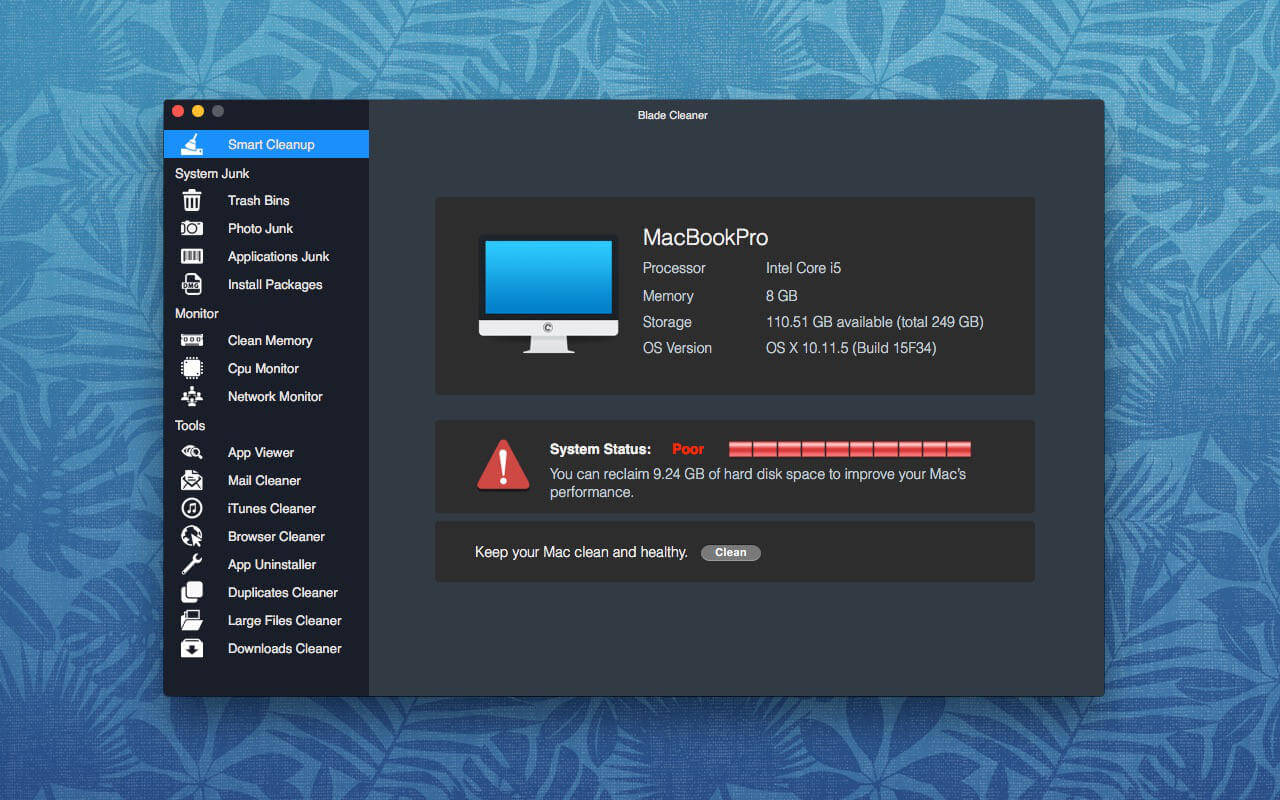Click the OS X 10.11.5 version value
This screenshot has width=1280, height=800.
coord(851,348)
